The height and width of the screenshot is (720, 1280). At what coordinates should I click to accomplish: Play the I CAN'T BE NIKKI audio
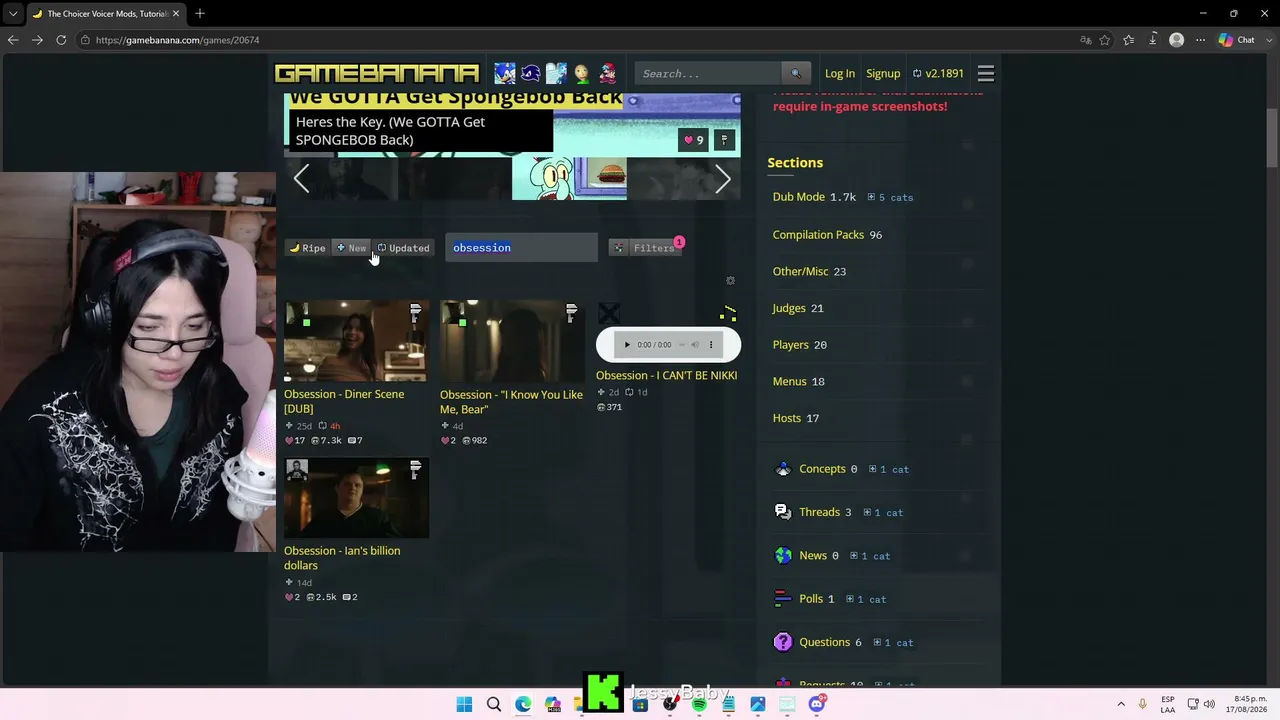tap(627, 345)
